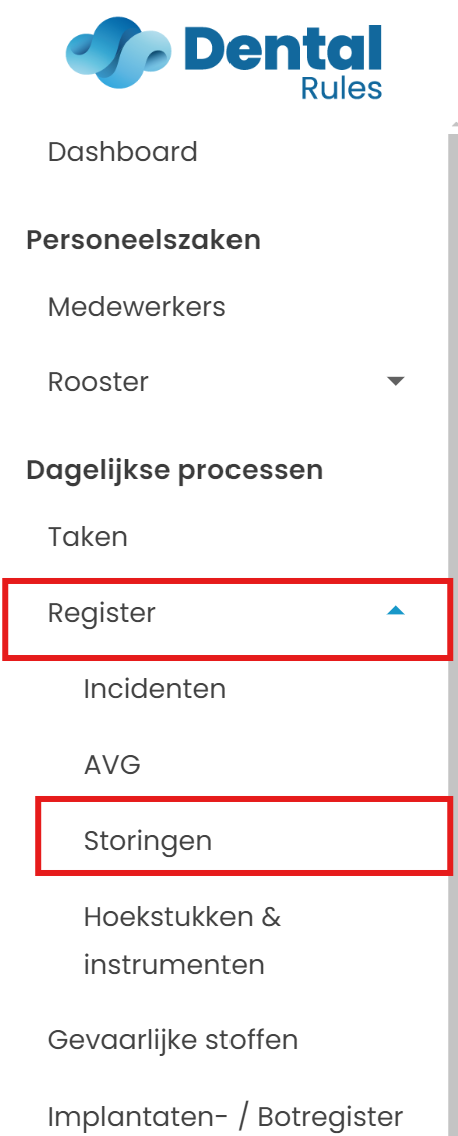
Task: Open the Dashboard page
Action: [x=122, y=152]
